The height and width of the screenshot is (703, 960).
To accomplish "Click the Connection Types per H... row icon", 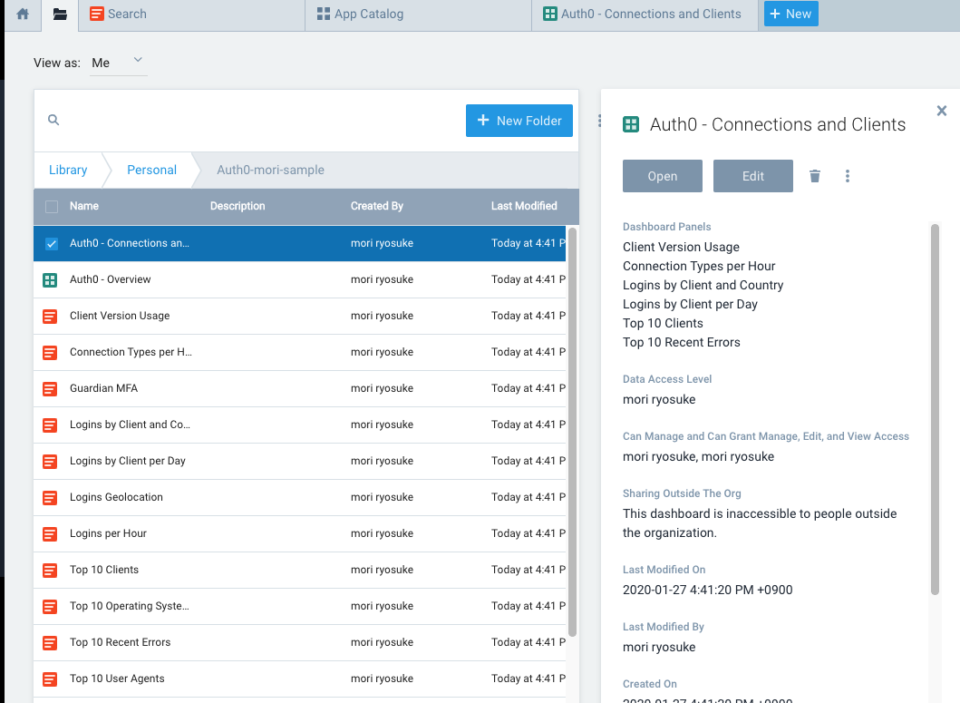I will [50, 353].
